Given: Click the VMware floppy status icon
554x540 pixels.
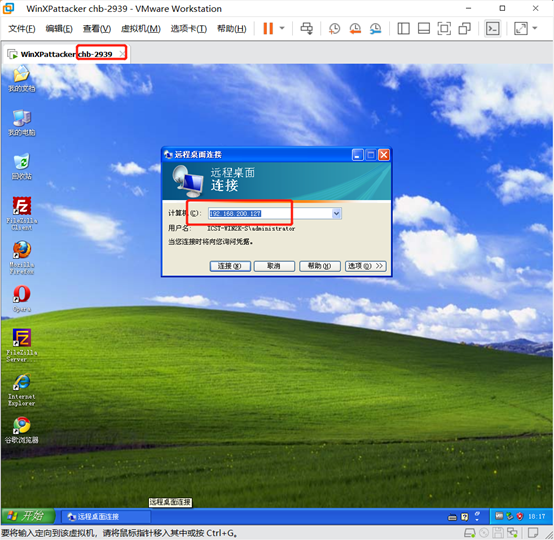Looking at the screenshot, I should (498, 533).
